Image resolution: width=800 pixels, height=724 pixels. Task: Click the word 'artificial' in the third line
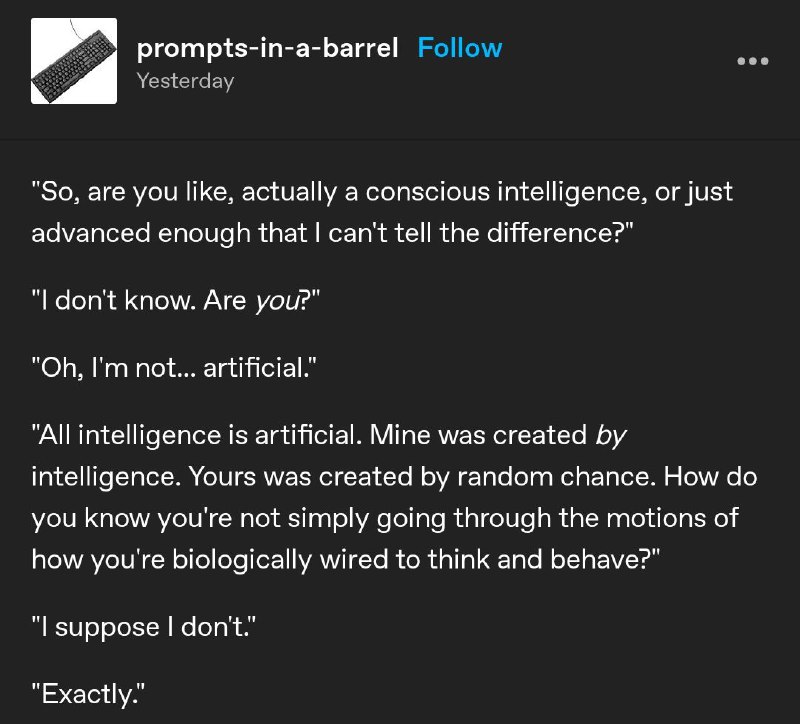pyautogui.click(x=254, y=367)
